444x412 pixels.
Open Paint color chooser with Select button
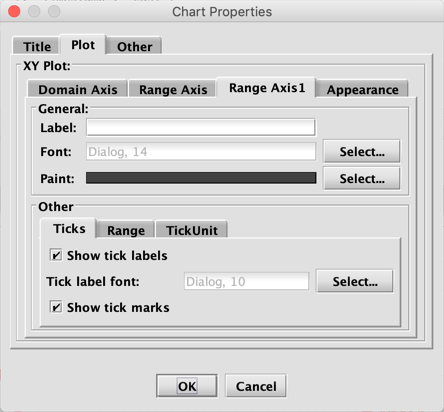362,179
